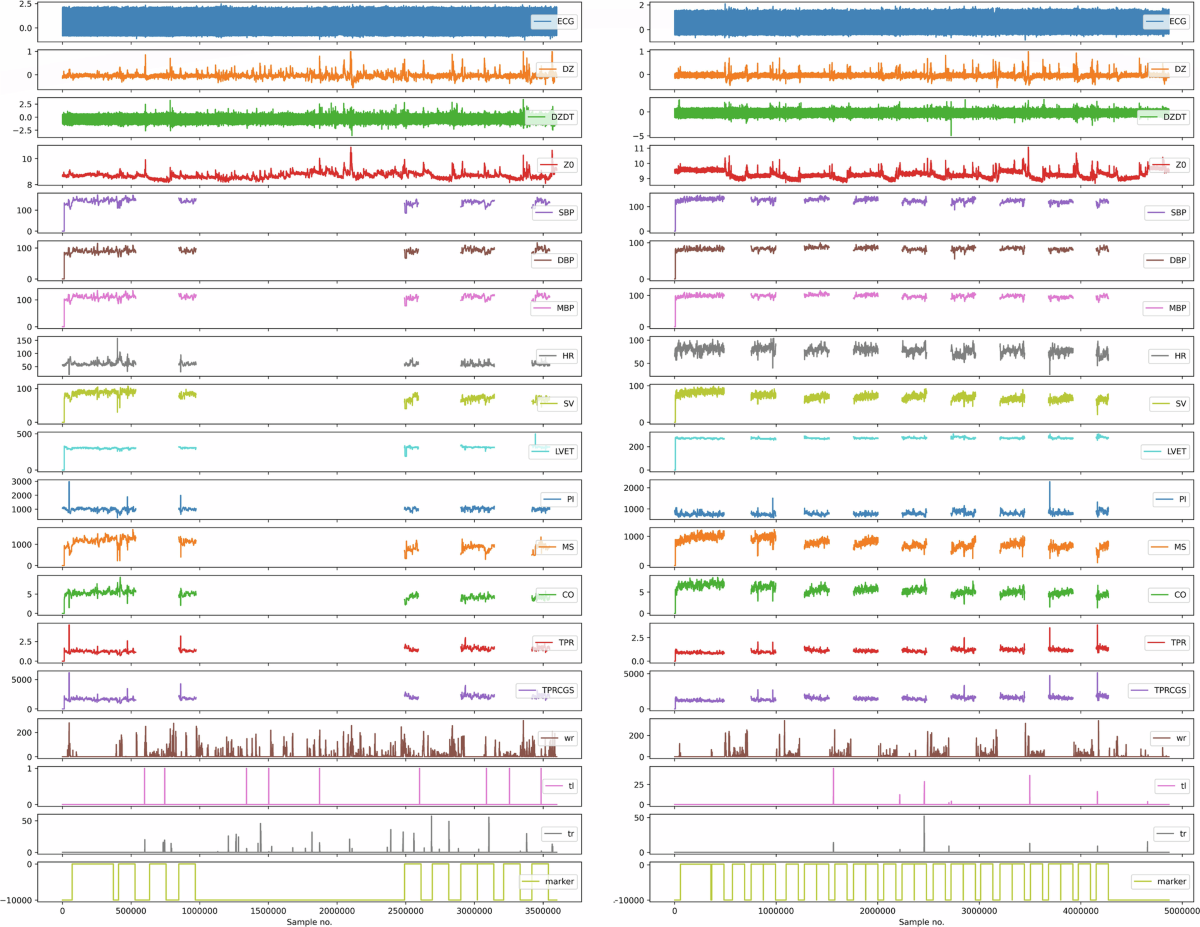This screenshot has width=1200, height=927.
Task: Click the marker legend in the left column
Action: [x=553, y=882]
